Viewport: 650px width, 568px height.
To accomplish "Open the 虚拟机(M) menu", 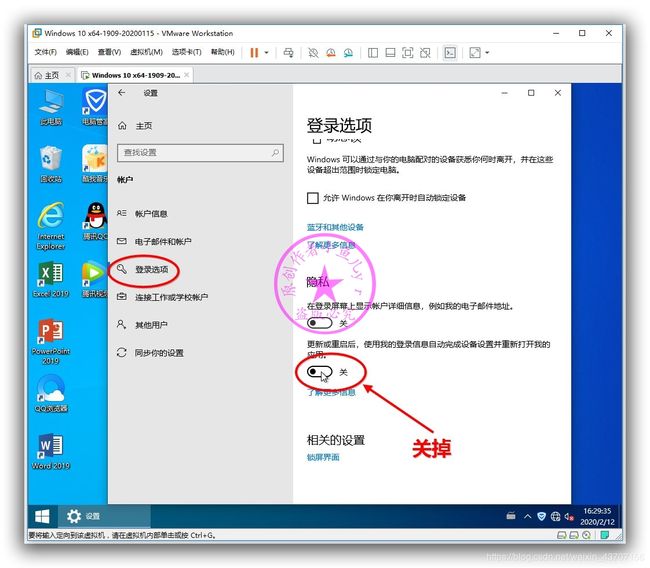I will 146,52.
